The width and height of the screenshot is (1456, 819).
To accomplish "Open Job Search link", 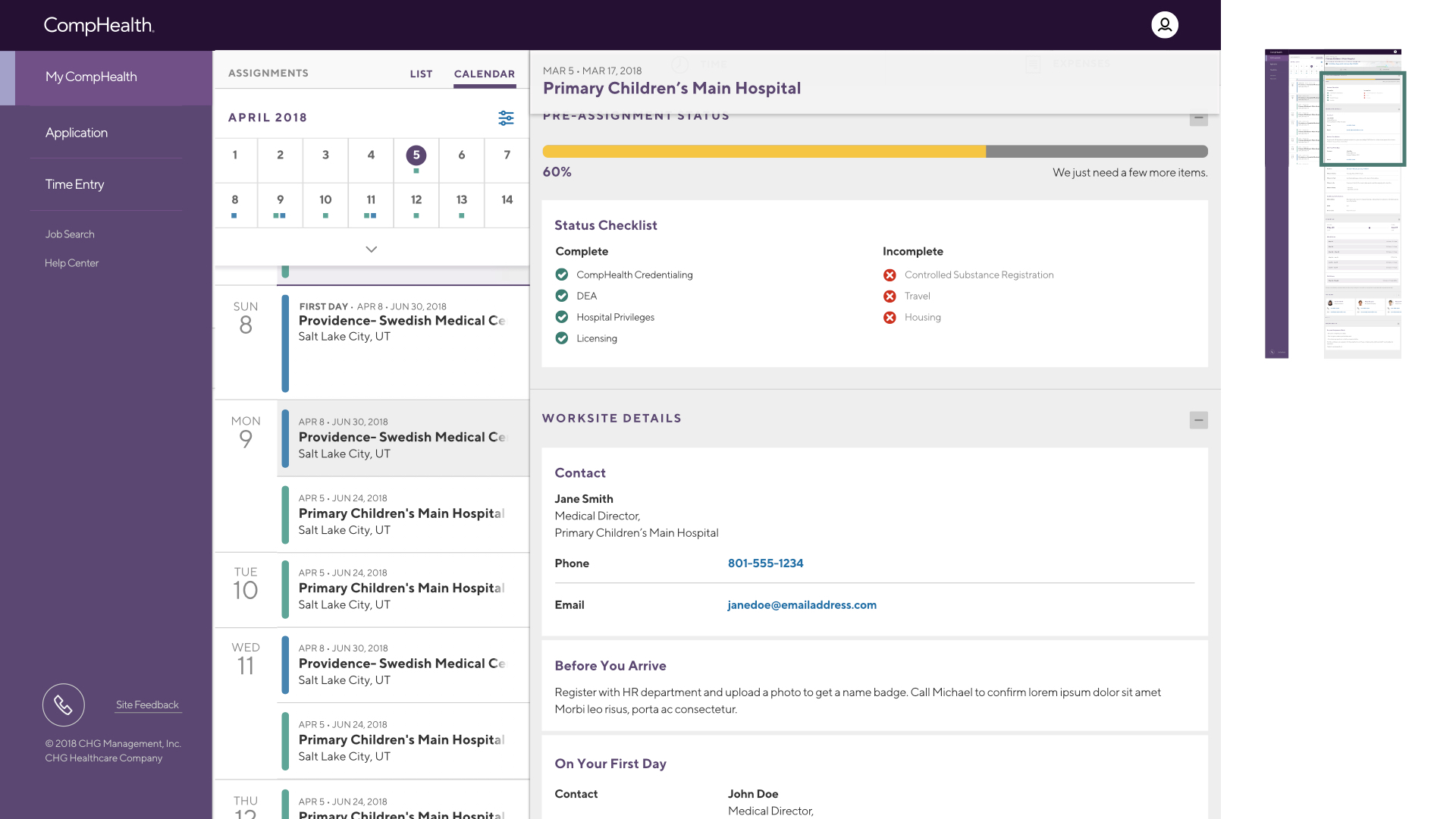I will pos(70,234).
